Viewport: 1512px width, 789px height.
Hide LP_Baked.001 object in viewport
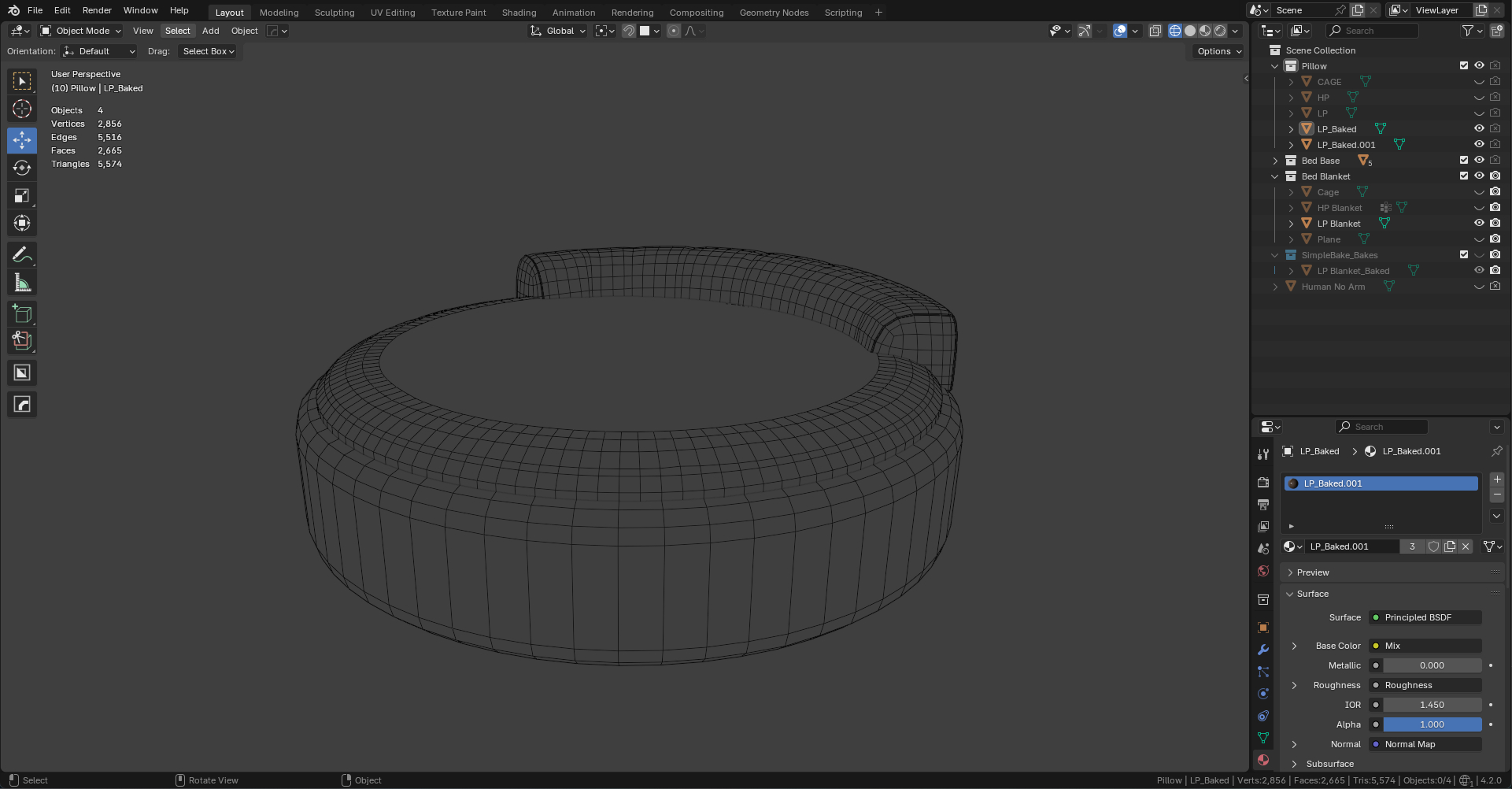1479,144
